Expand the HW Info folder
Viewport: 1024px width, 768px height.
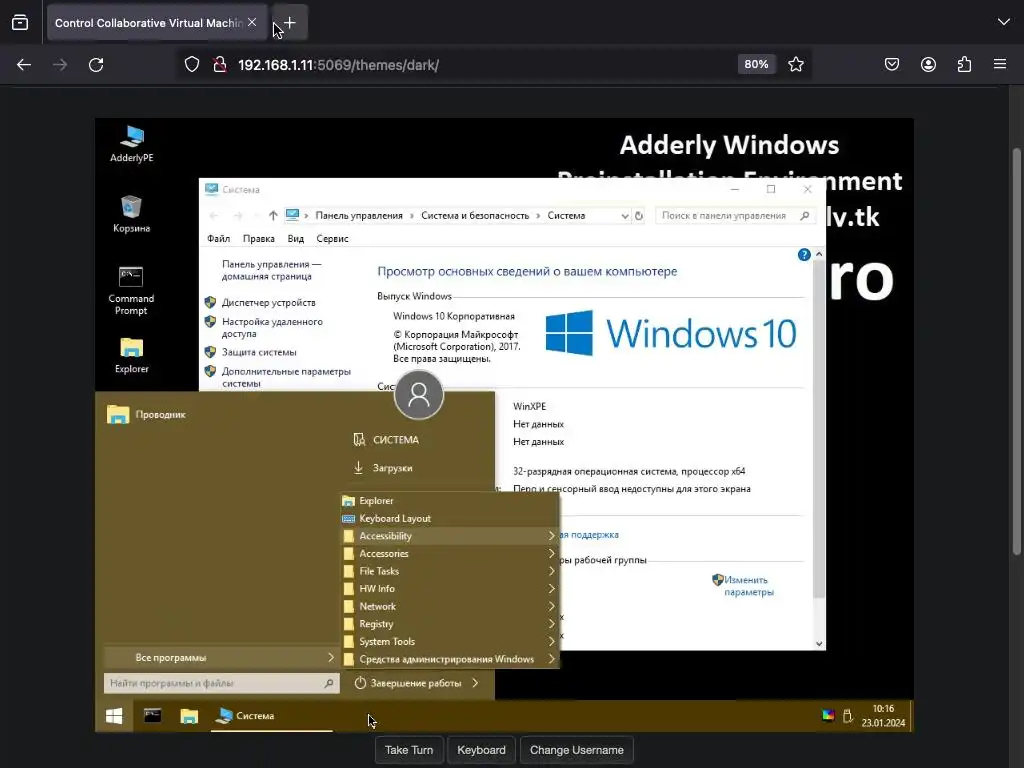tap(449, 588)
